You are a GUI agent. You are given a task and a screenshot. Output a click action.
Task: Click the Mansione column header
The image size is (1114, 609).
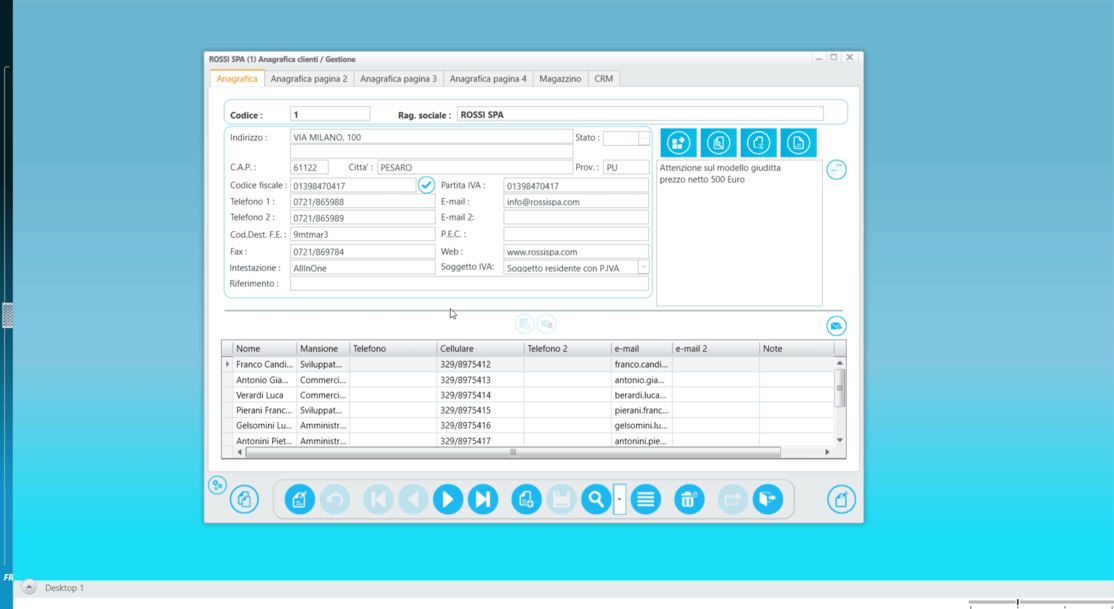[x=323, y=349]
